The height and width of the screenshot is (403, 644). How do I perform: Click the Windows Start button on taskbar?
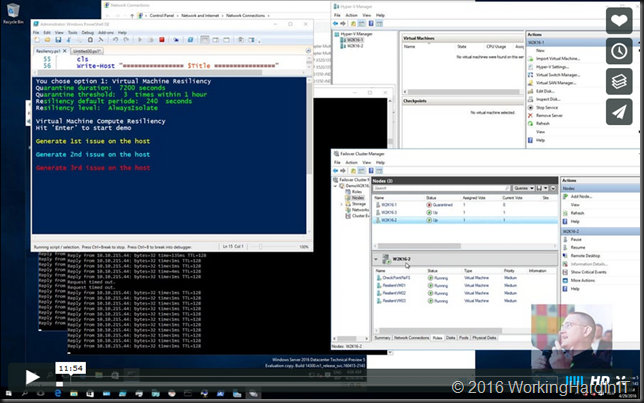point(9,393)
